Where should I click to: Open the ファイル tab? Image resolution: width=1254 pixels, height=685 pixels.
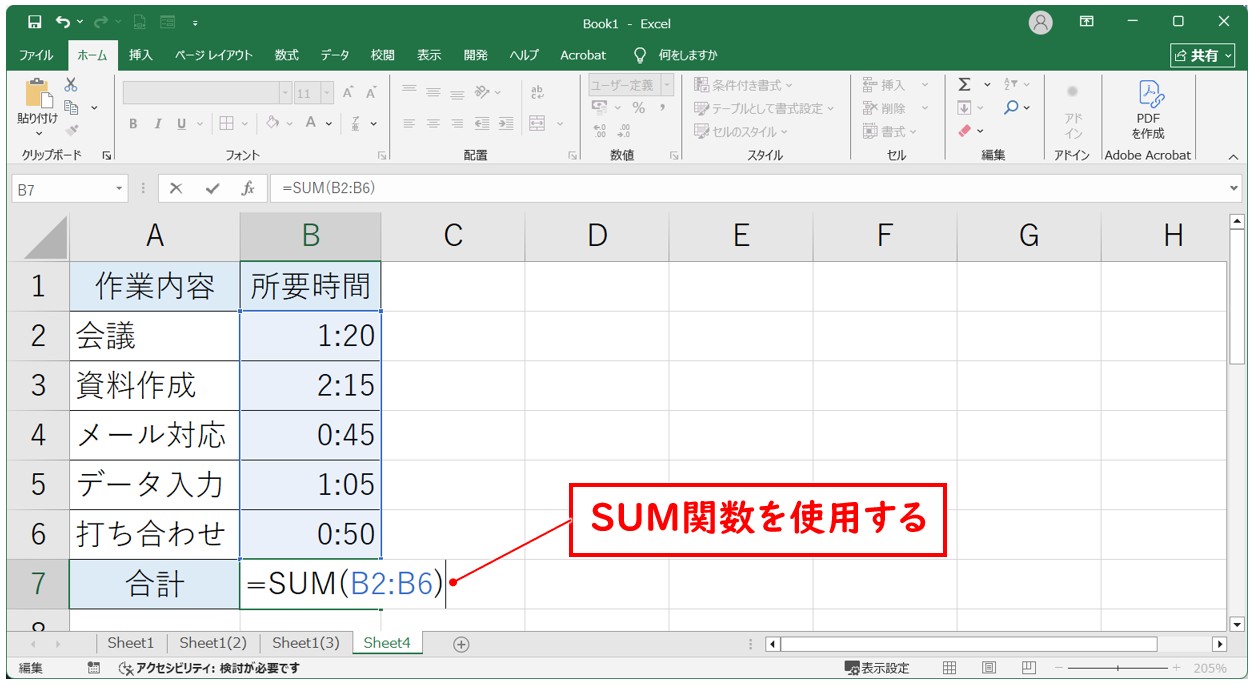37,55
